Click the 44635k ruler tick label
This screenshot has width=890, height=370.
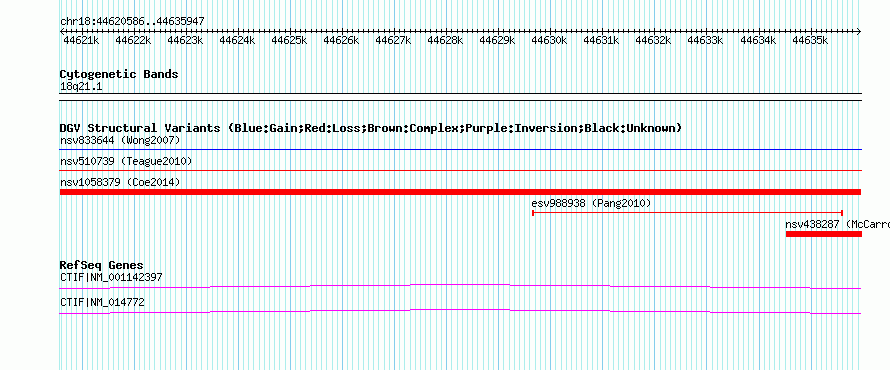click(810, 41)
